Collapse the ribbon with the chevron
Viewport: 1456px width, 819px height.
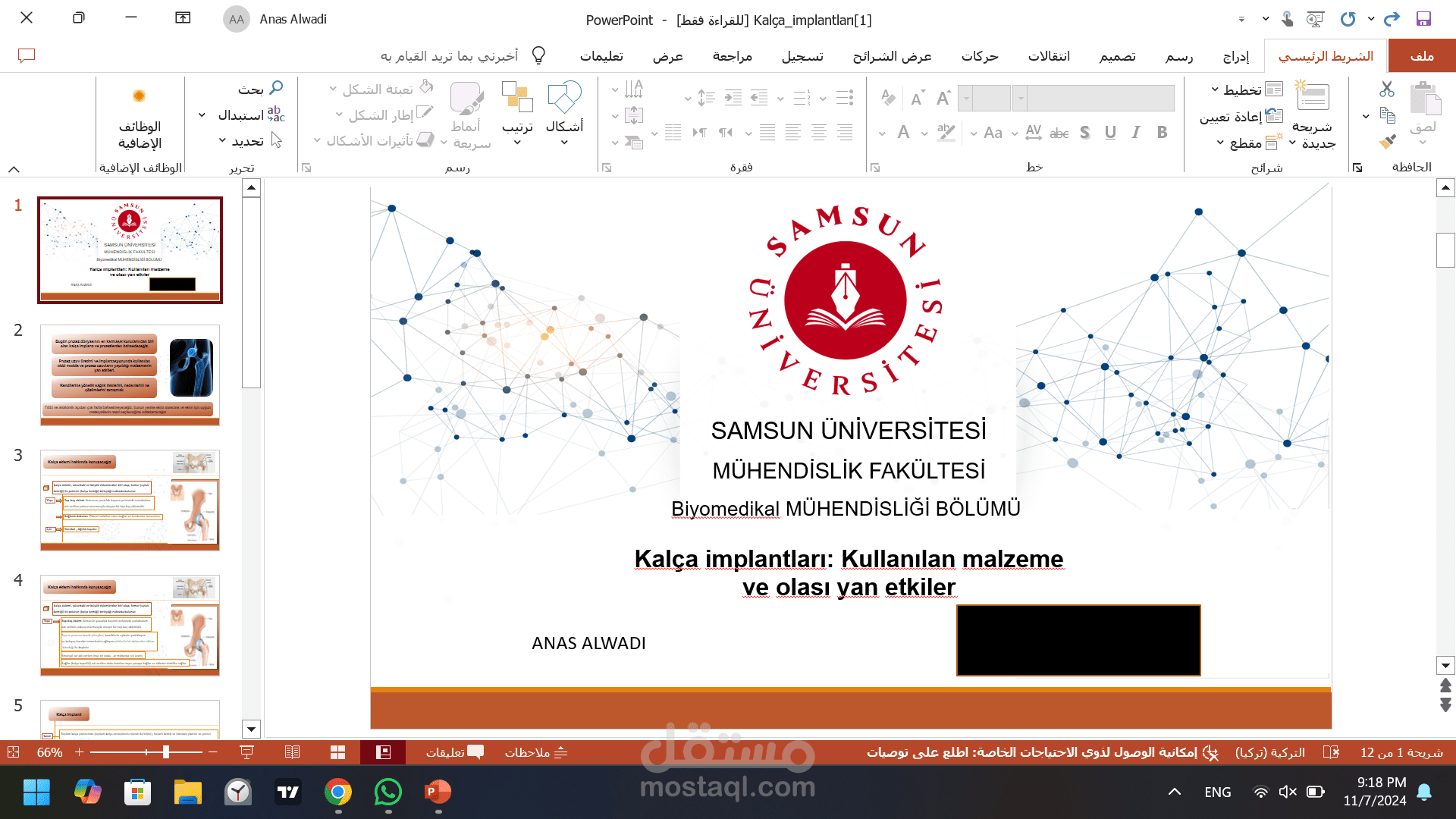point(14,169)
